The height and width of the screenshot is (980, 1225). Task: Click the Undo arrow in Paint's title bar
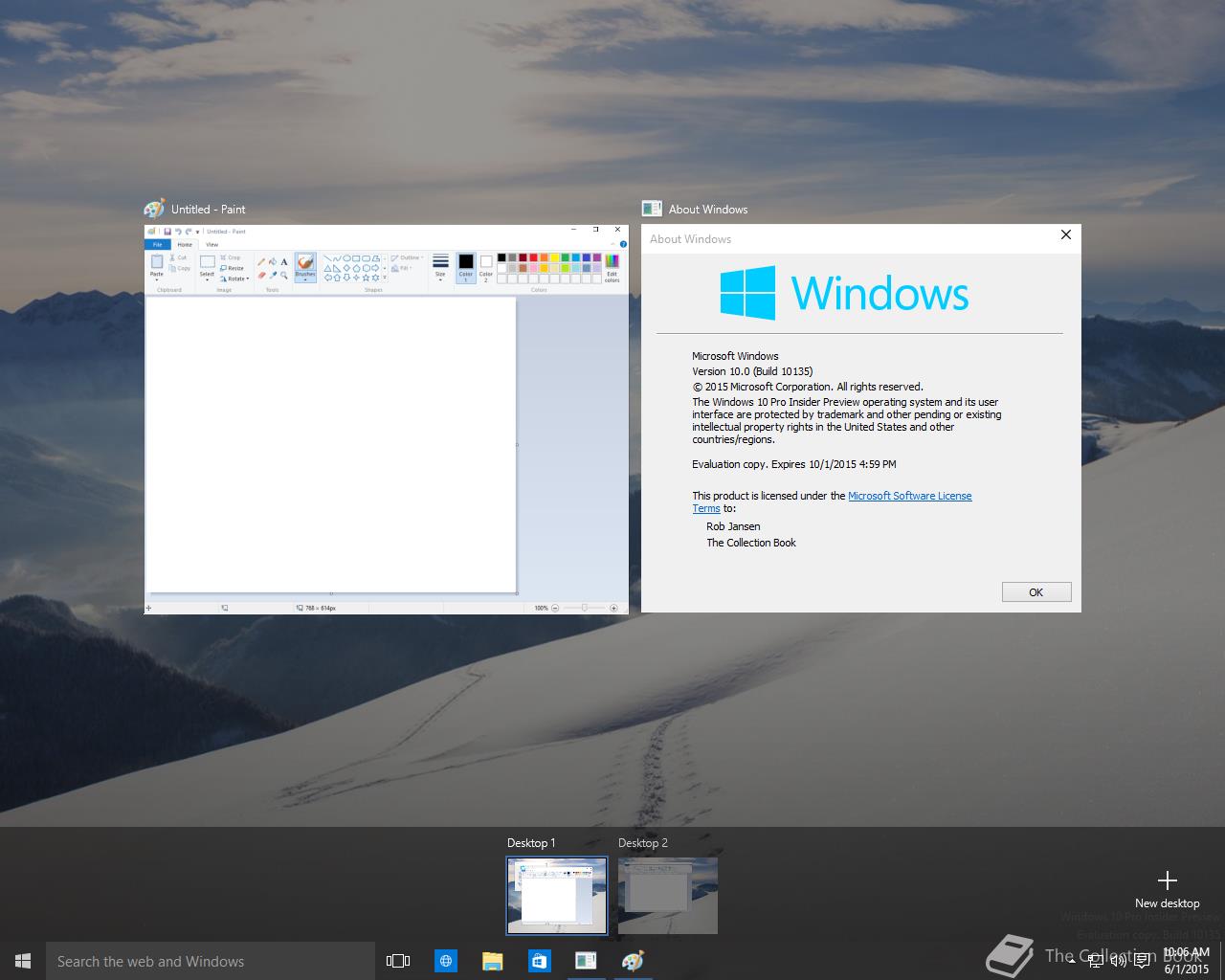tap(178, 232)
